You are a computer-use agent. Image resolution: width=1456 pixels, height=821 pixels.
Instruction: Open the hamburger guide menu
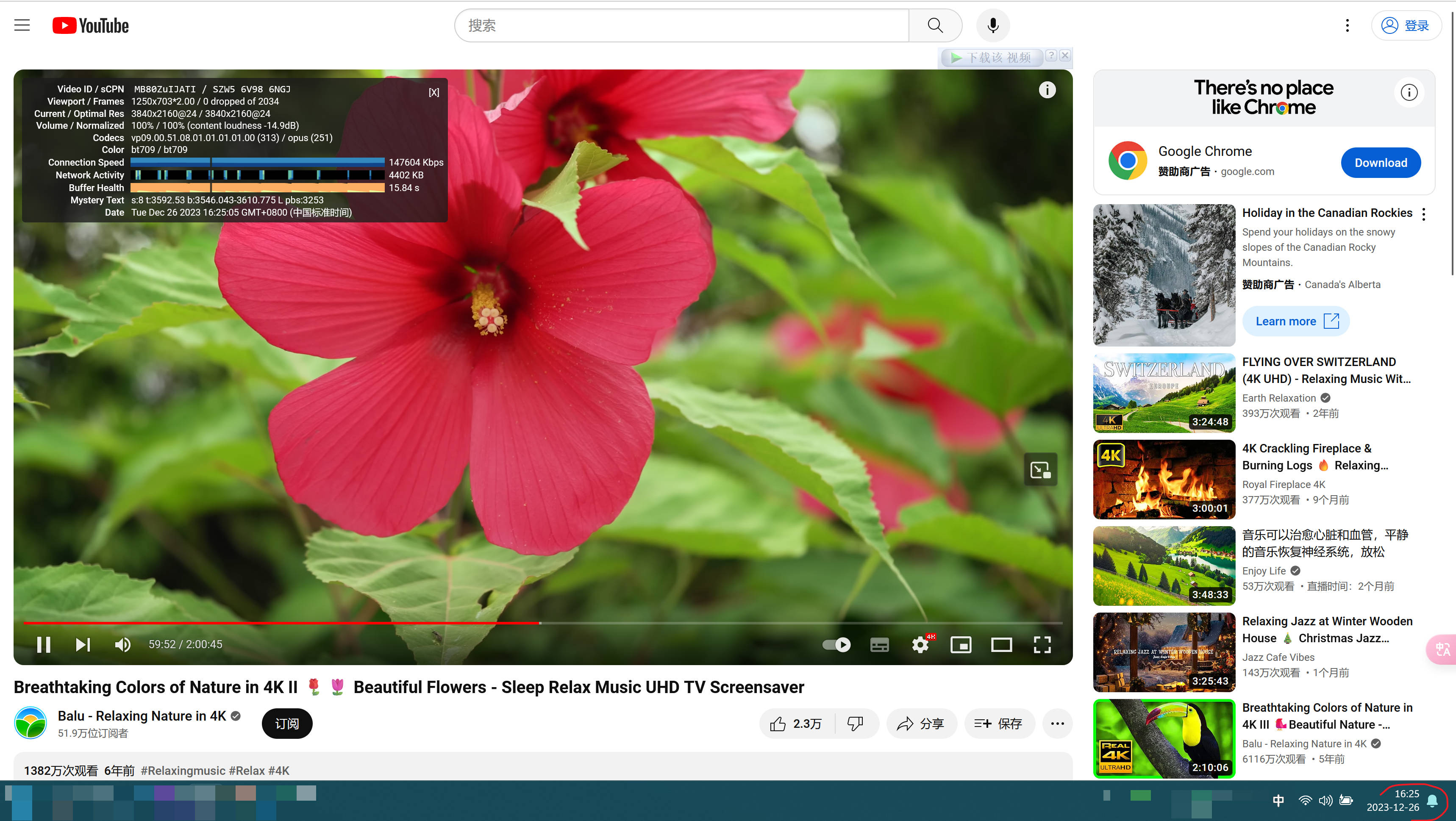coord(22,25)
